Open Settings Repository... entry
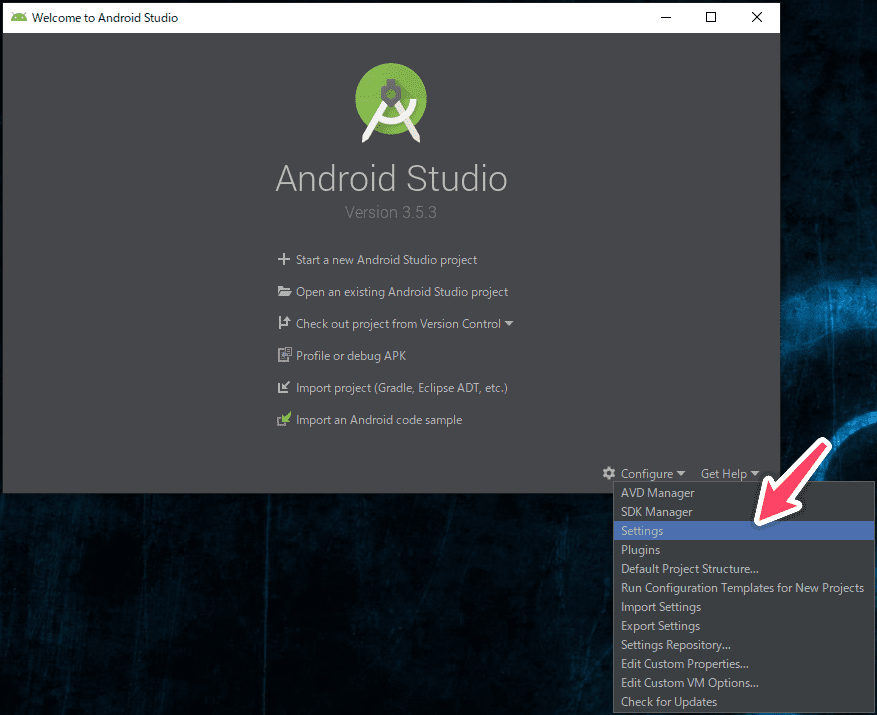This screenshot has width=877, height=715. point(743,645)
